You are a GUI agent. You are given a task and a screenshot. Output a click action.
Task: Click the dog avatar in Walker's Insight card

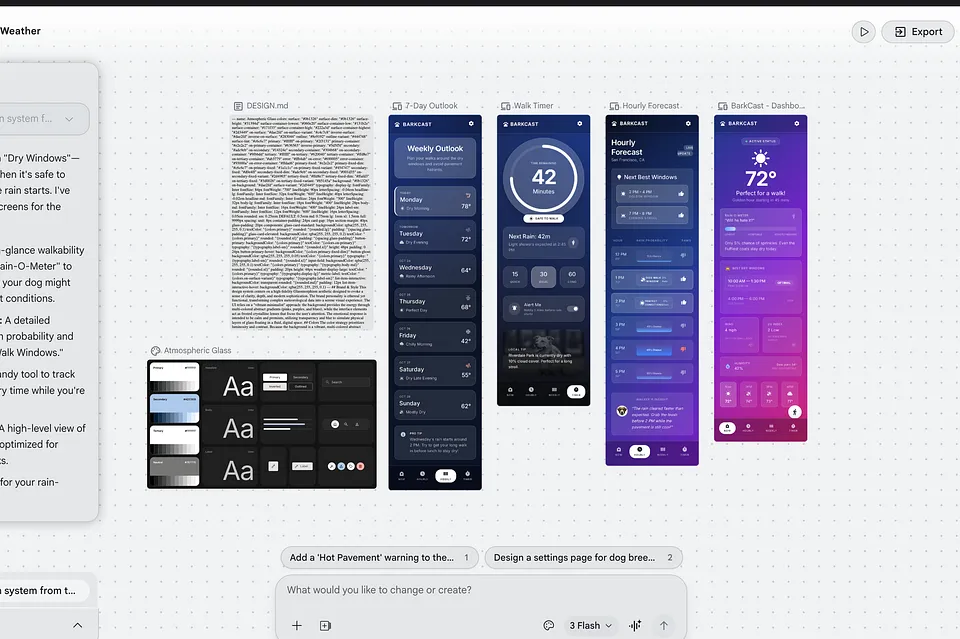(x=621, y=411)
